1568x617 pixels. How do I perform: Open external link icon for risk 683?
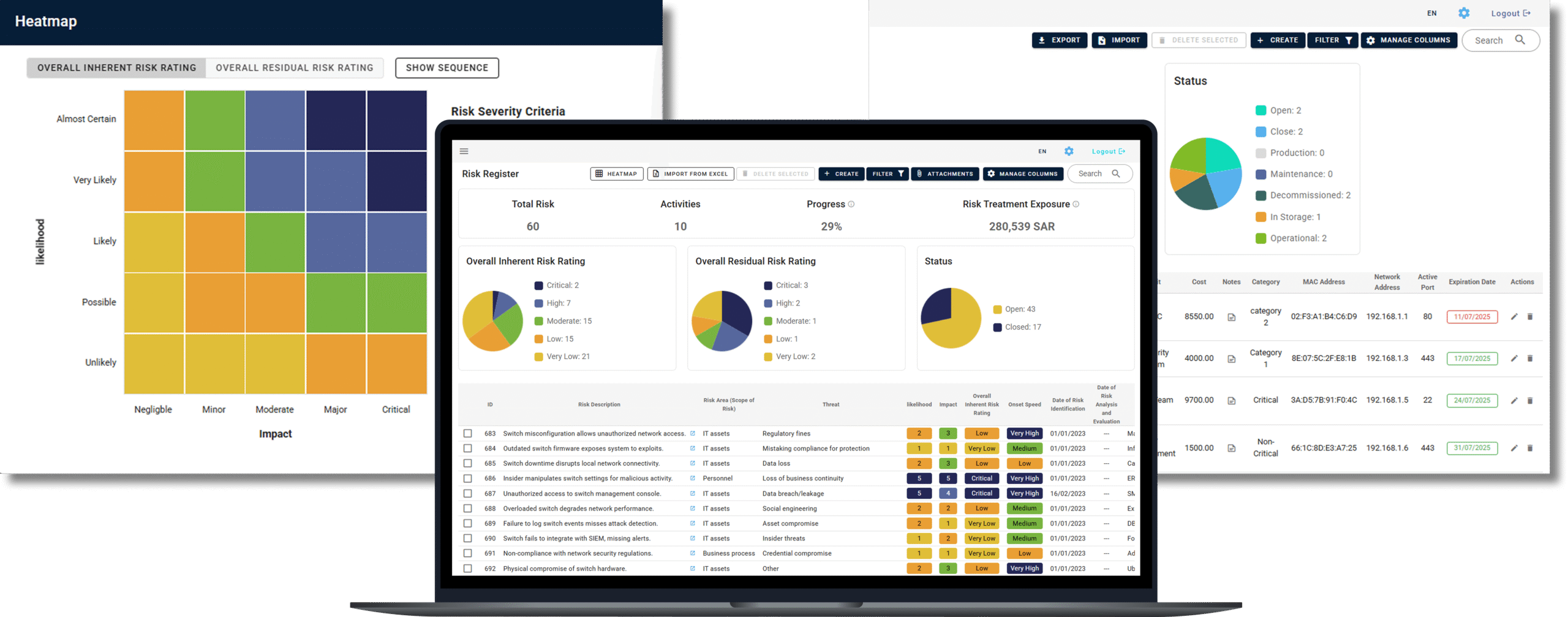point(693,433)
